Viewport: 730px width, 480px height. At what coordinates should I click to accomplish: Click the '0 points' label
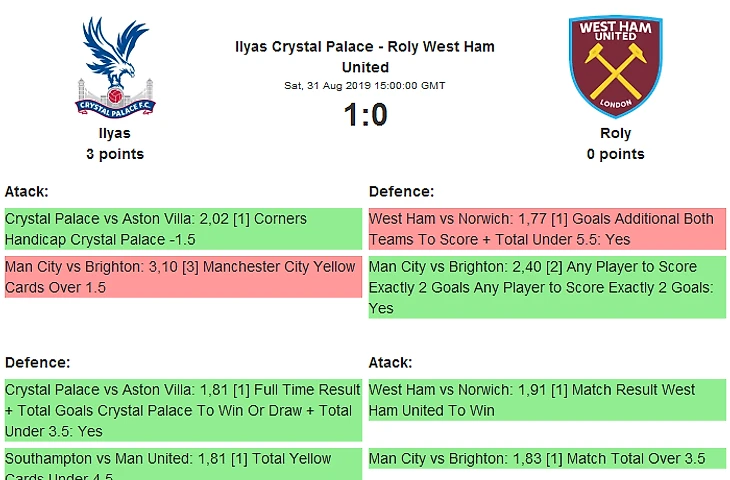pos(615,154)
